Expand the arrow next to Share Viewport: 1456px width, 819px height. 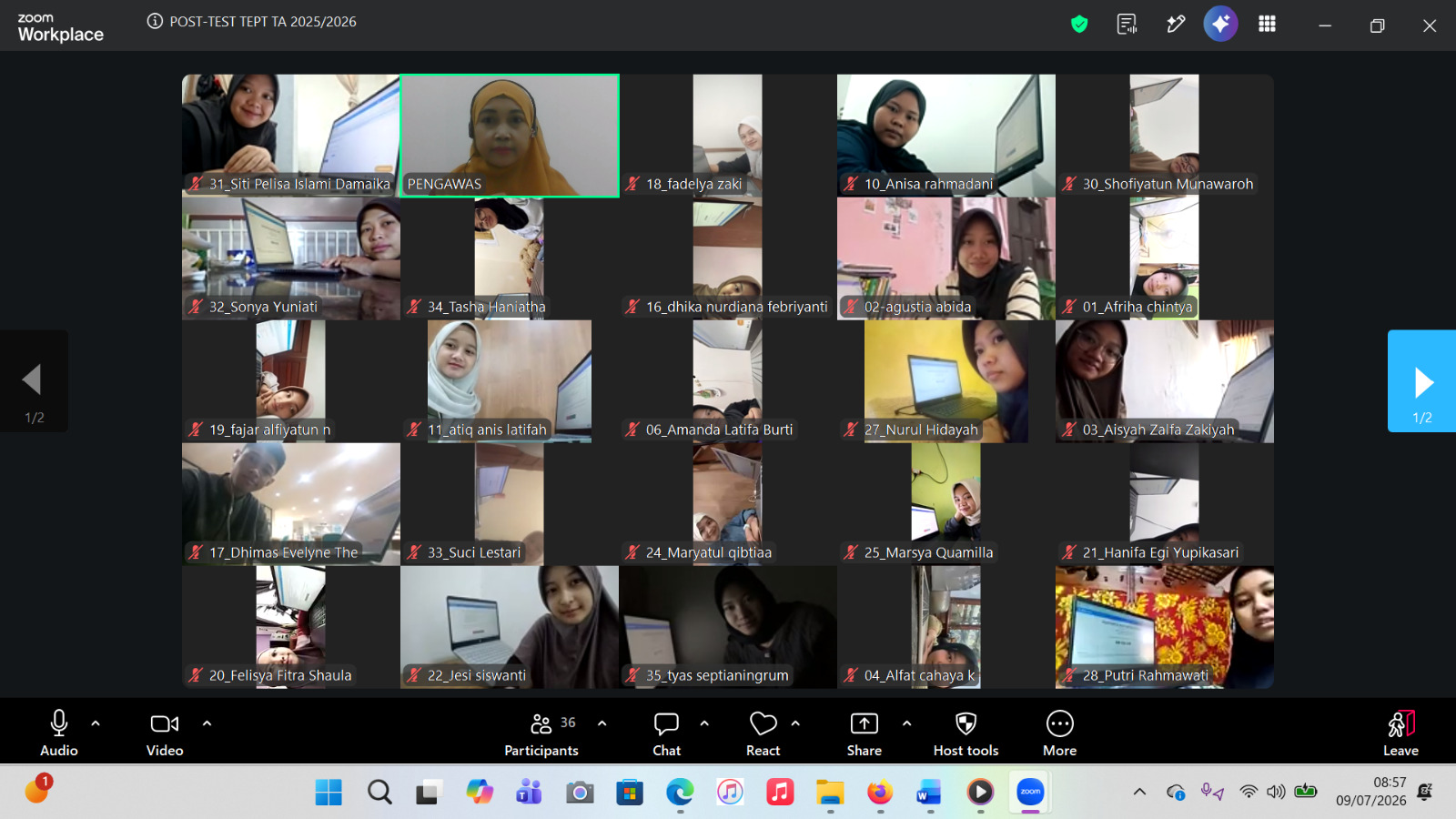click(906, 723)
